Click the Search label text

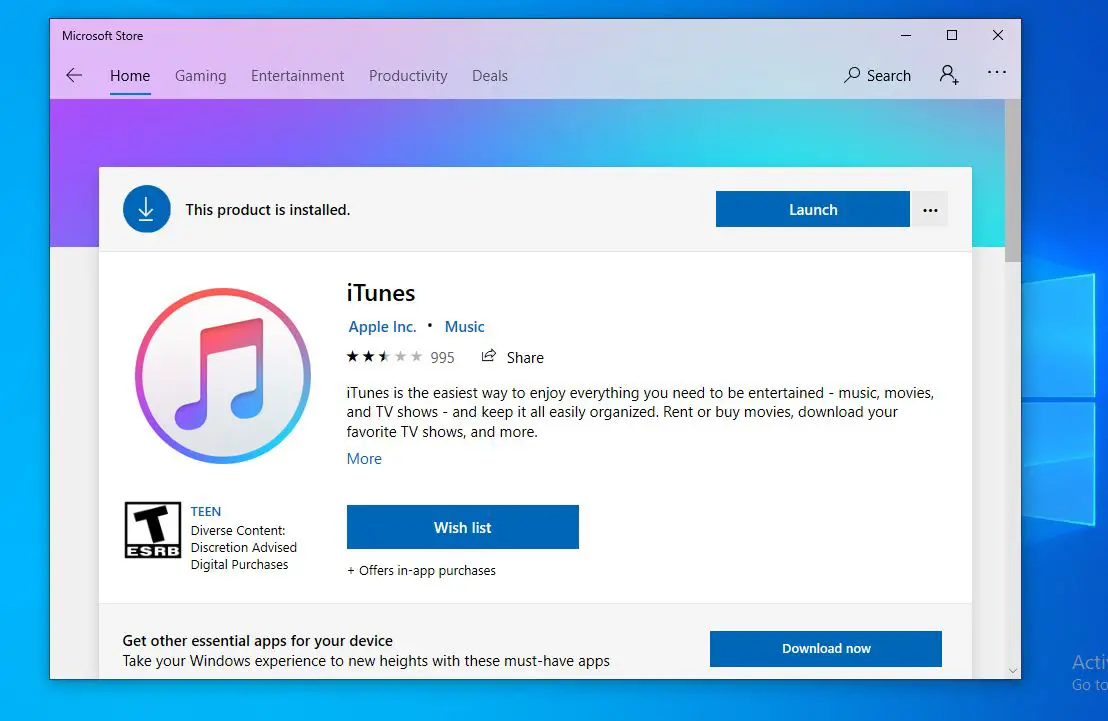click(889, 76)
